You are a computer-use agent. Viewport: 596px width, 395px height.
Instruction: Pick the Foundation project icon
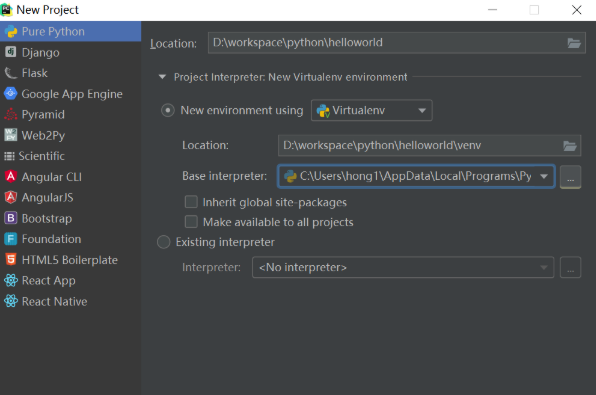click(11, 239)
